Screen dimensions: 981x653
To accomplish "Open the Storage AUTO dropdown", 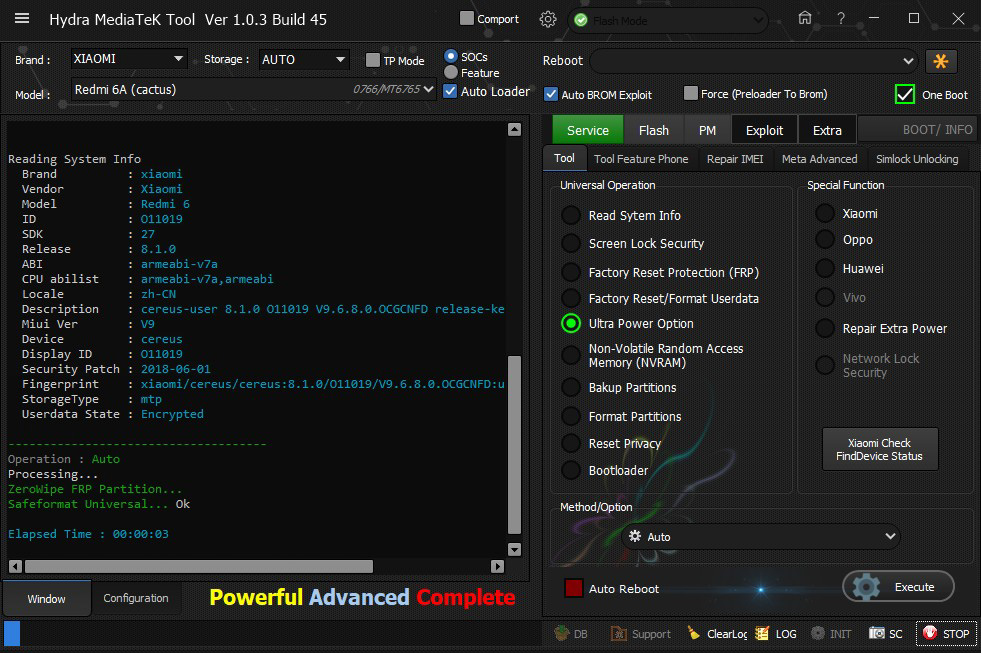I will coord(304,60).
